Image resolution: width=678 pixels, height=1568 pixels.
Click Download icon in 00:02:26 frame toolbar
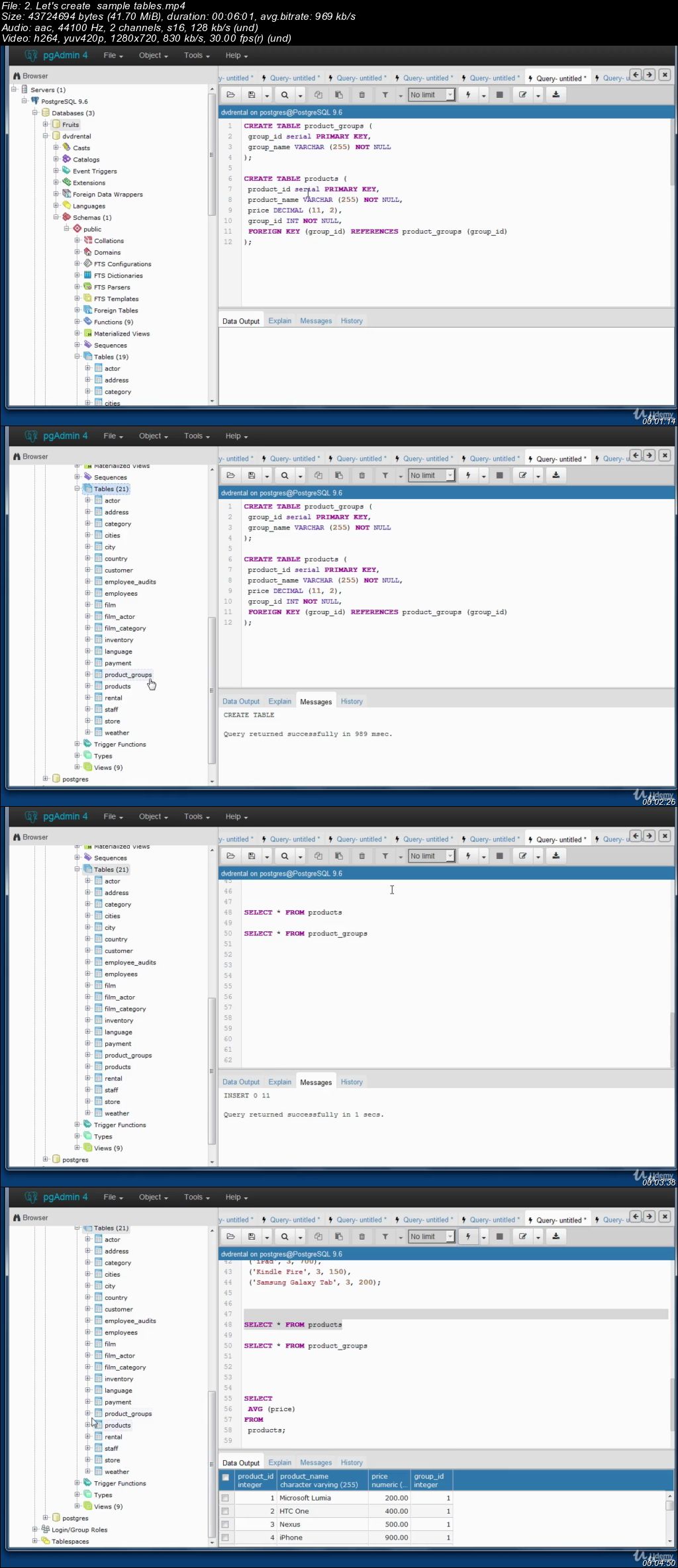coord(556,475)
